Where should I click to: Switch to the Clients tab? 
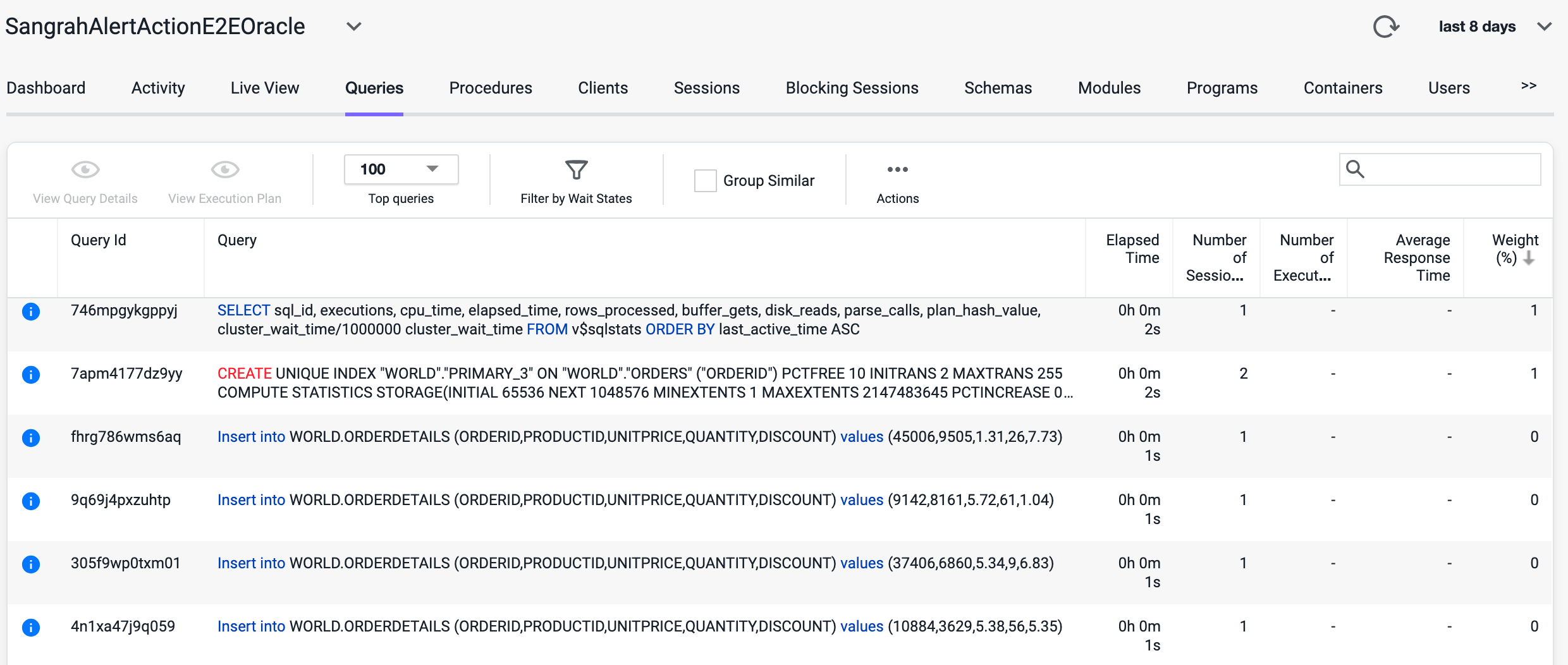603,88
